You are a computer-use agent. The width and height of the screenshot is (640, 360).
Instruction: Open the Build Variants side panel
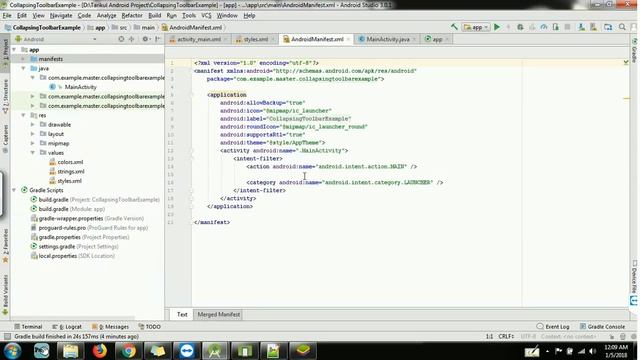(x=5, y=295)
